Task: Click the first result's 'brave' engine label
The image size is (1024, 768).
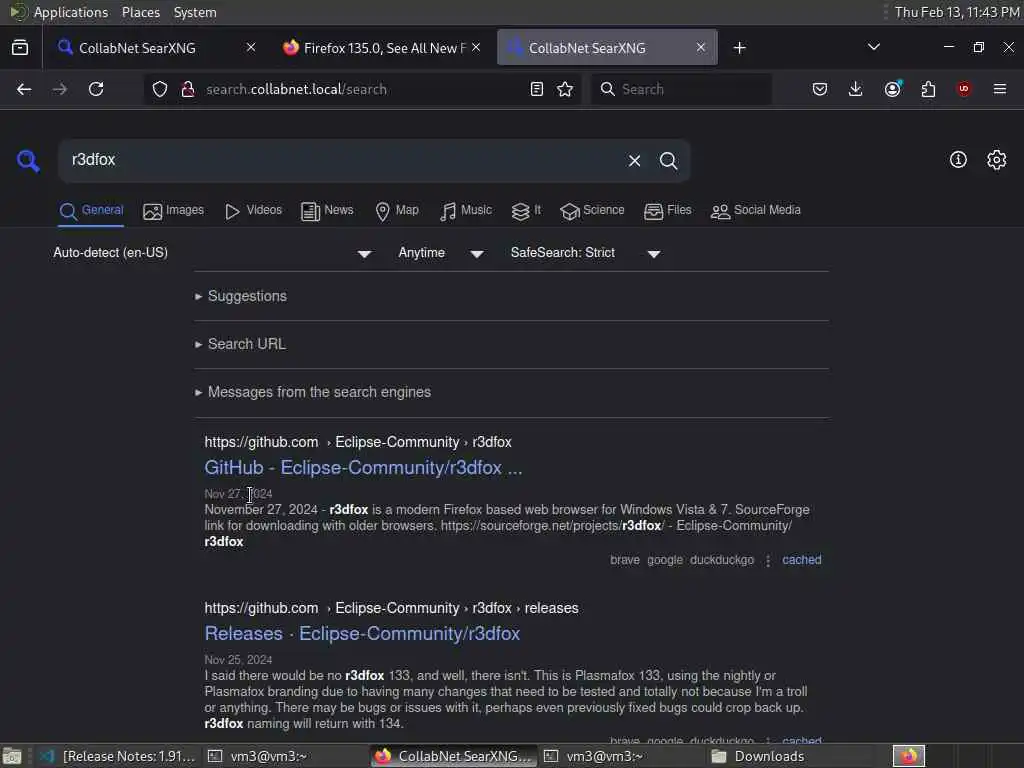Action: [x=625, y=560]
